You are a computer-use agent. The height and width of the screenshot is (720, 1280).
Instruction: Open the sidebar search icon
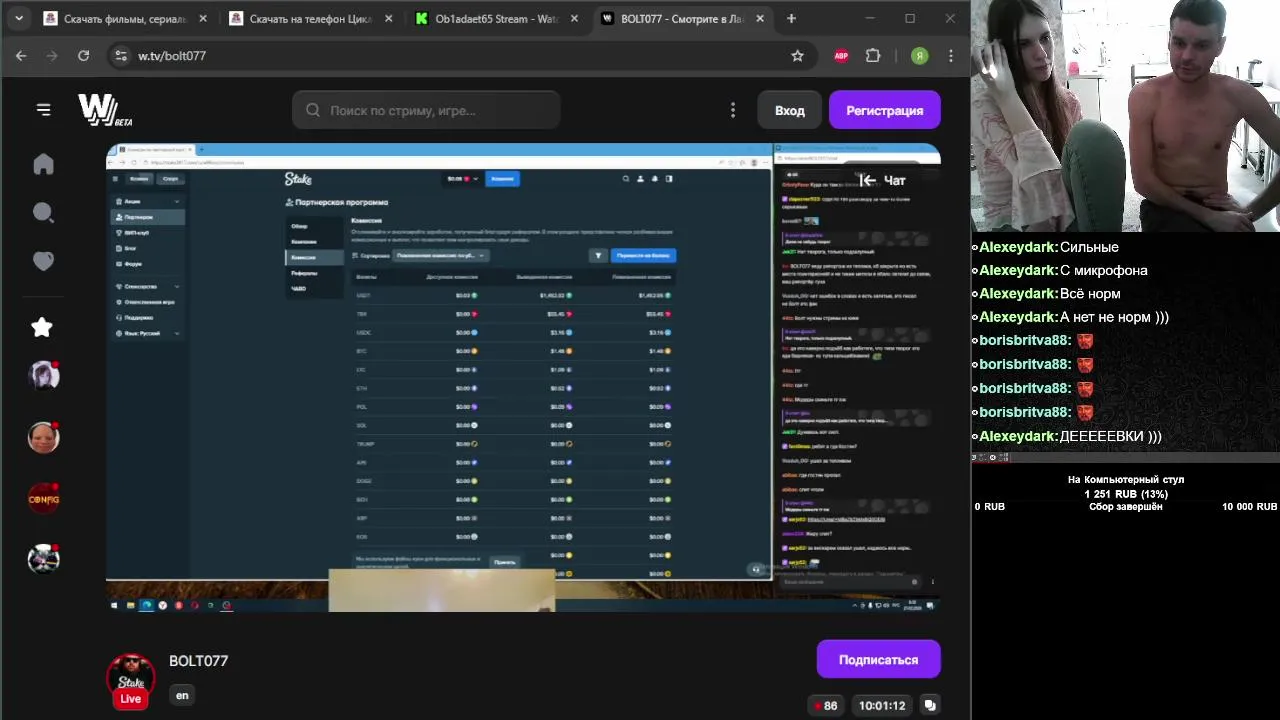[43, 212]
